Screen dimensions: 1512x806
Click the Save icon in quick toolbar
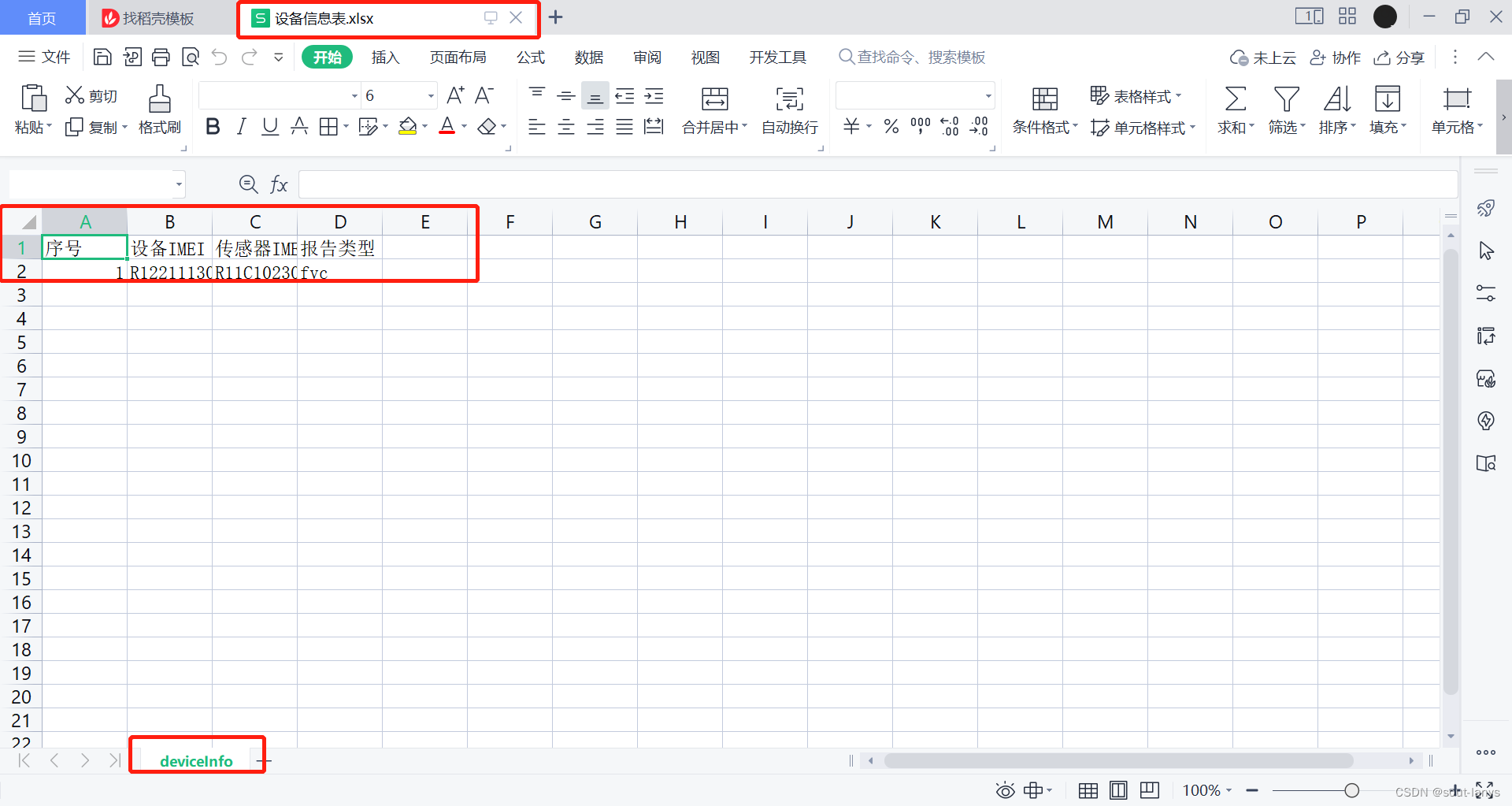tap(102, 57)
